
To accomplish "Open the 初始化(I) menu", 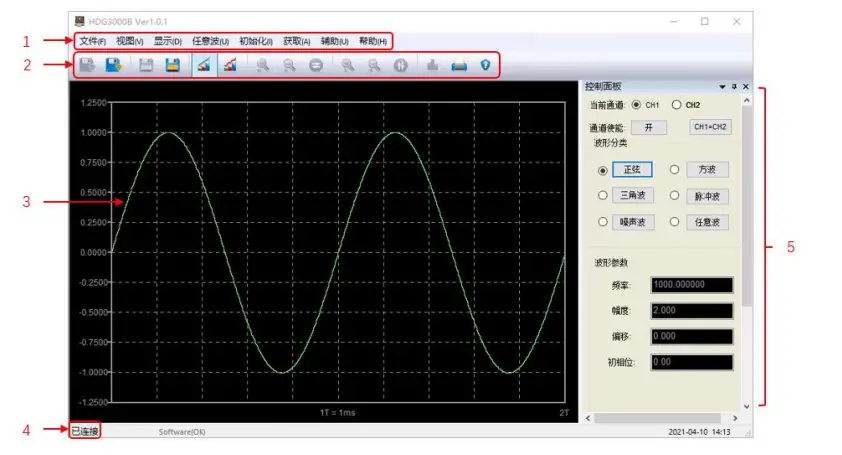I will [x=256, y=41].
